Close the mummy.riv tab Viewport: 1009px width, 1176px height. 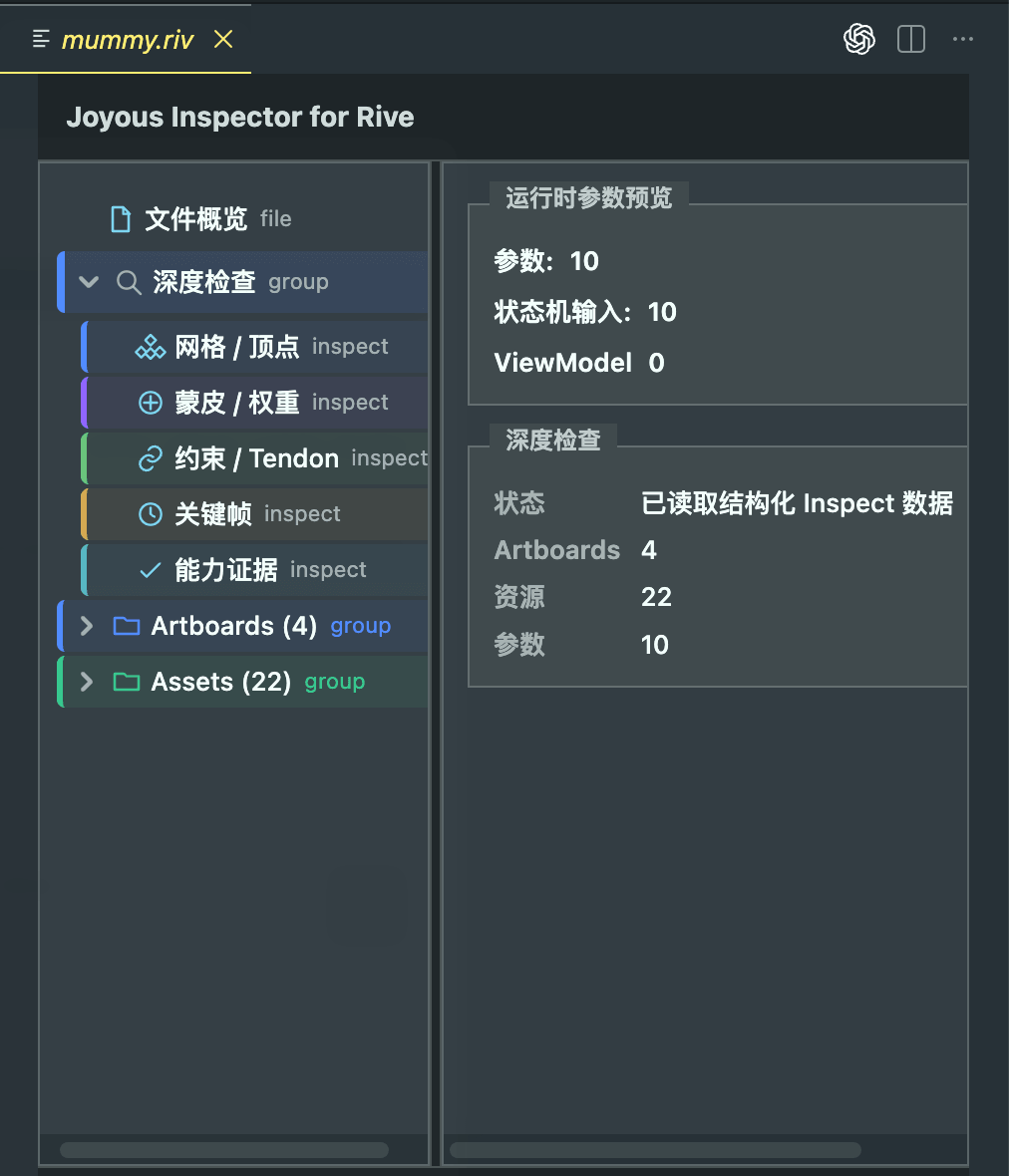click(x=223, y=39)
